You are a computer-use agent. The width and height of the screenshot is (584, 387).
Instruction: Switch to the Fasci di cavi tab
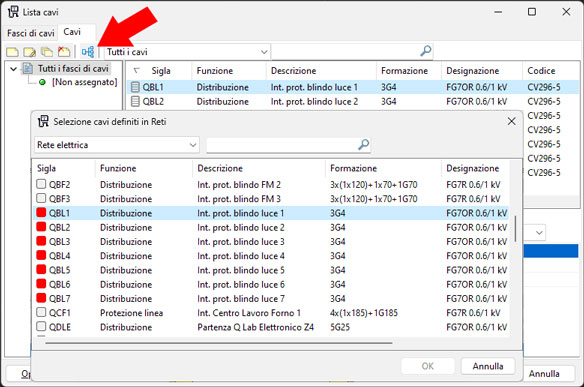pos(31,33)
